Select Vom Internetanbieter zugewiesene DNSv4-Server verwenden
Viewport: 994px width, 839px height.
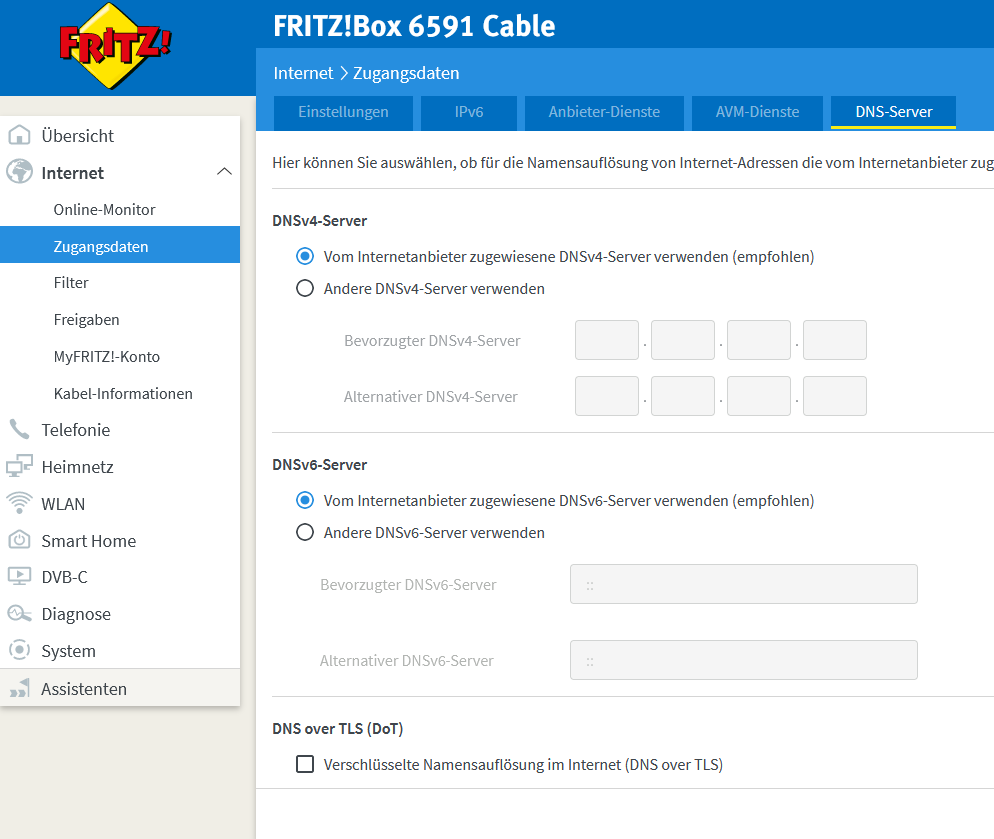click(304, 256)
